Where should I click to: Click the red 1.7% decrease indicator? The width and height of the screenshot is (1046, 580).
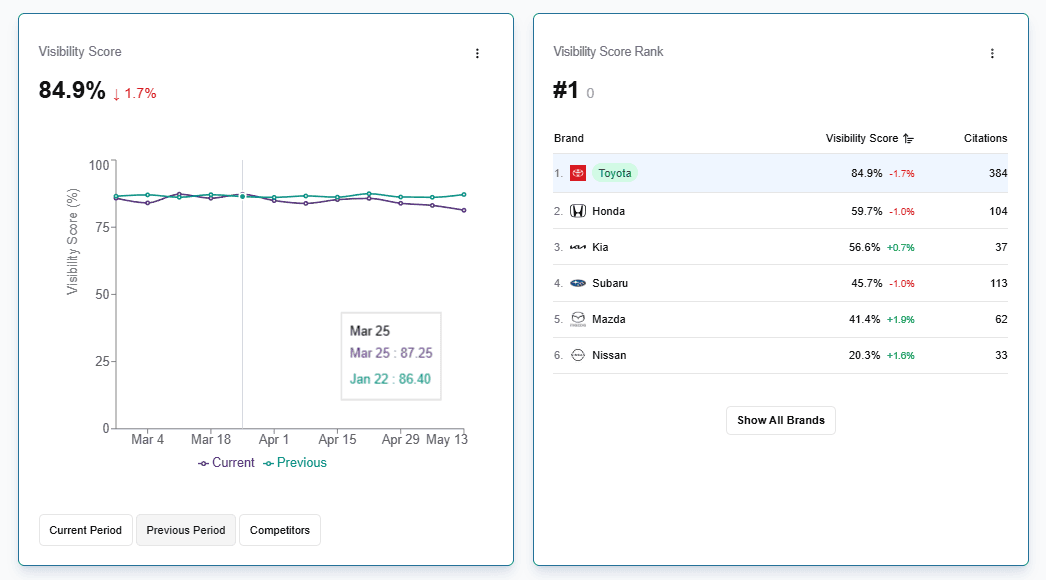(134, 93)
